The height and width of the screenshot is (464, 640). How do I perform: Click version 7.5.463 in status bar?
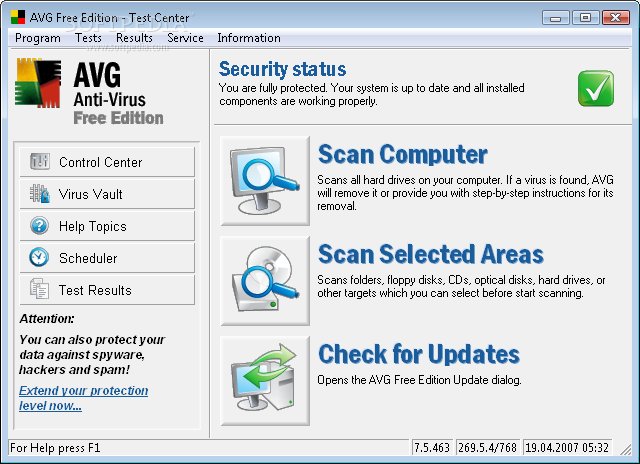point(432,448)
